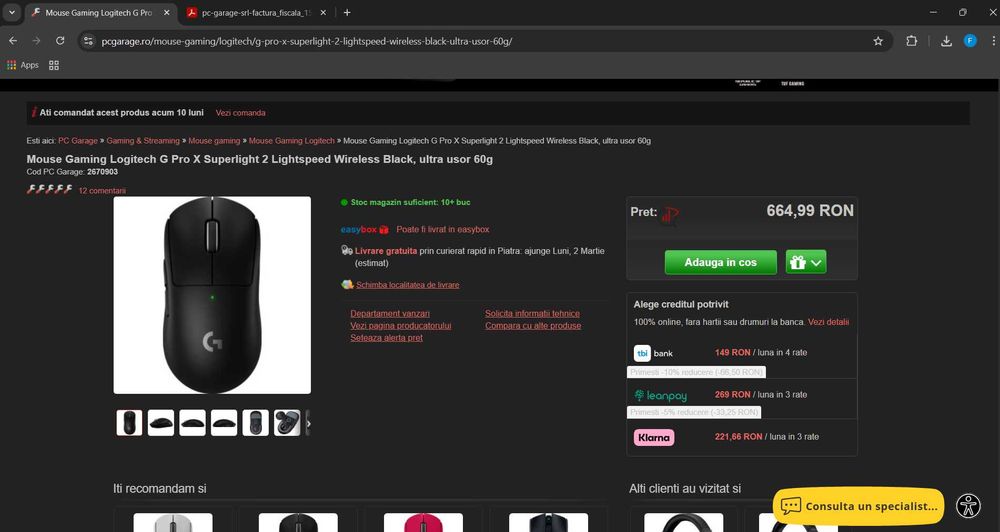The width and height of the screenshot is (1000, 532).
Task: Click the easybox logo
Action: tap(365, 230)
